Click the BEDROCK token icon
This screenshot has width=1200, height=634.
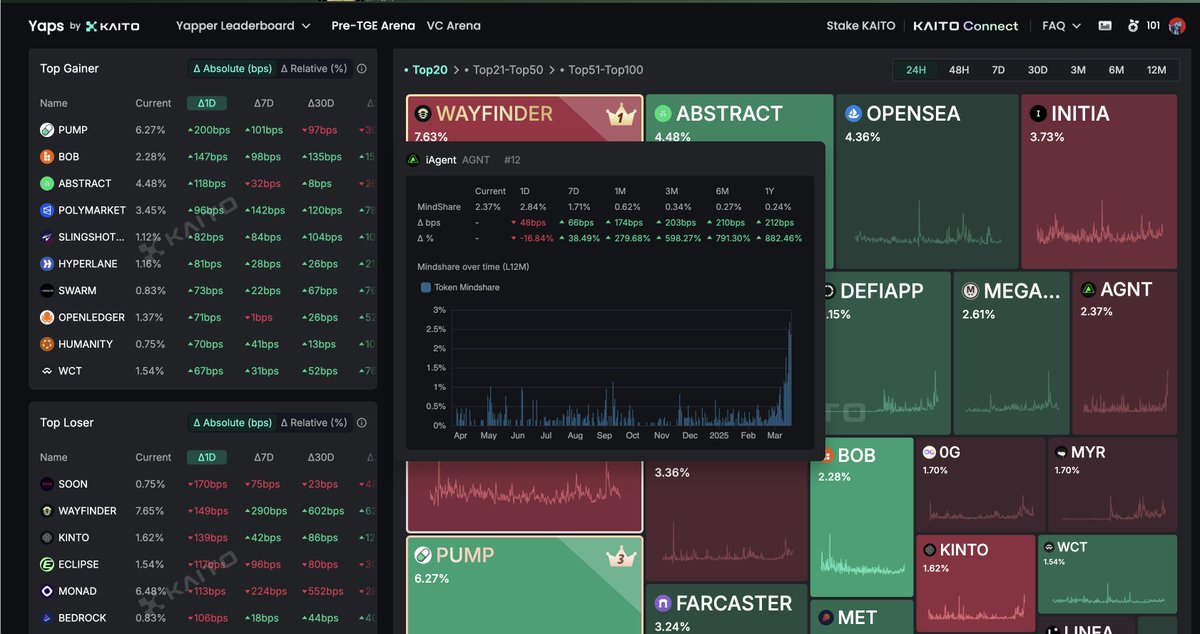(x=47, y=618)
